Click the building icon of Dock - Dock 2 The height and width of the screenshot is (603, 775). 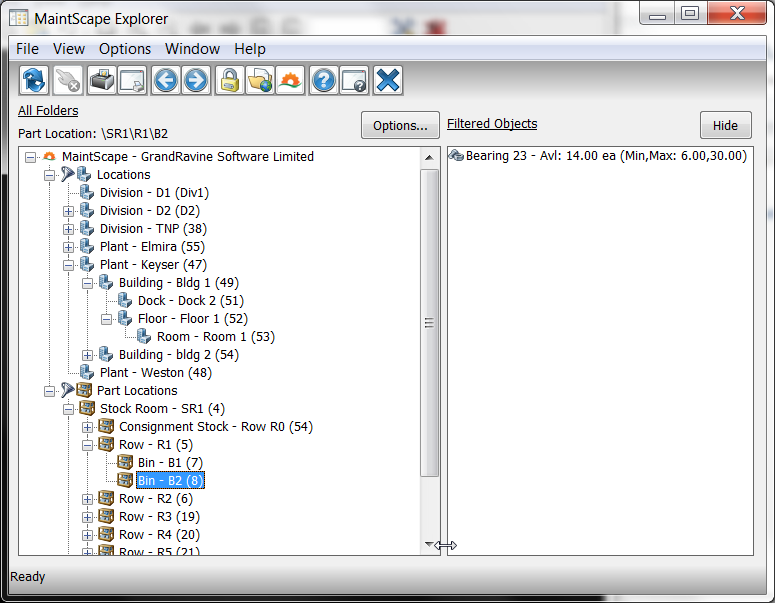125,300
